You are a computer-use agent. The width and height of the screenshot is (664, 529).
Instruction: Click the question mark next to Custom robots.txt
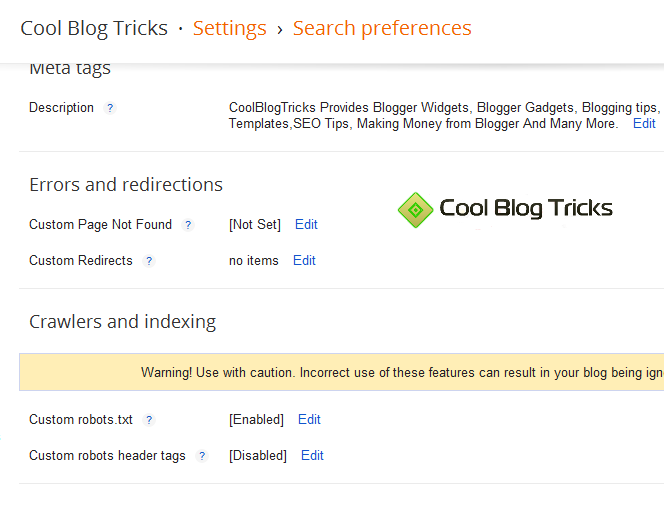pos(149,420)
